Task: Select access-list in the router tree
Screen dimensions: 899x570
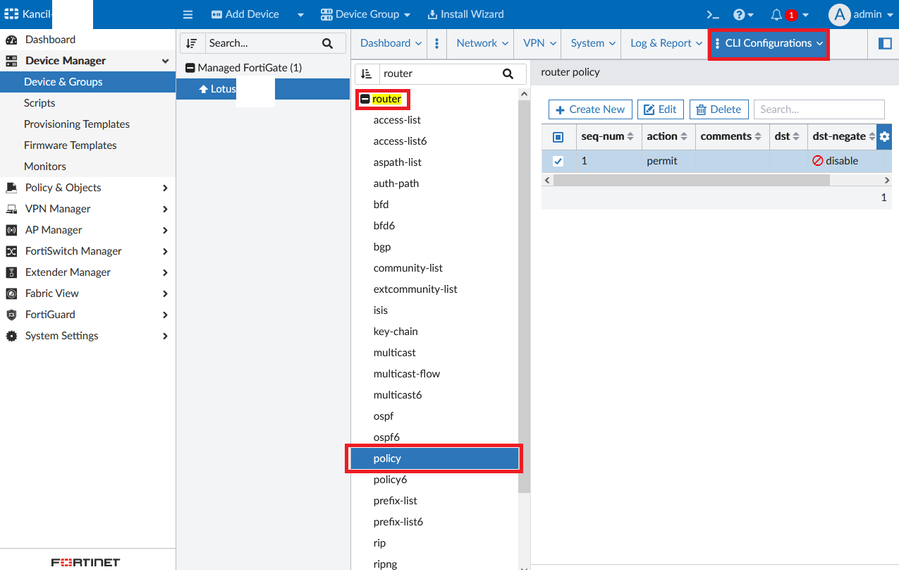Action: tap(397, 120)
